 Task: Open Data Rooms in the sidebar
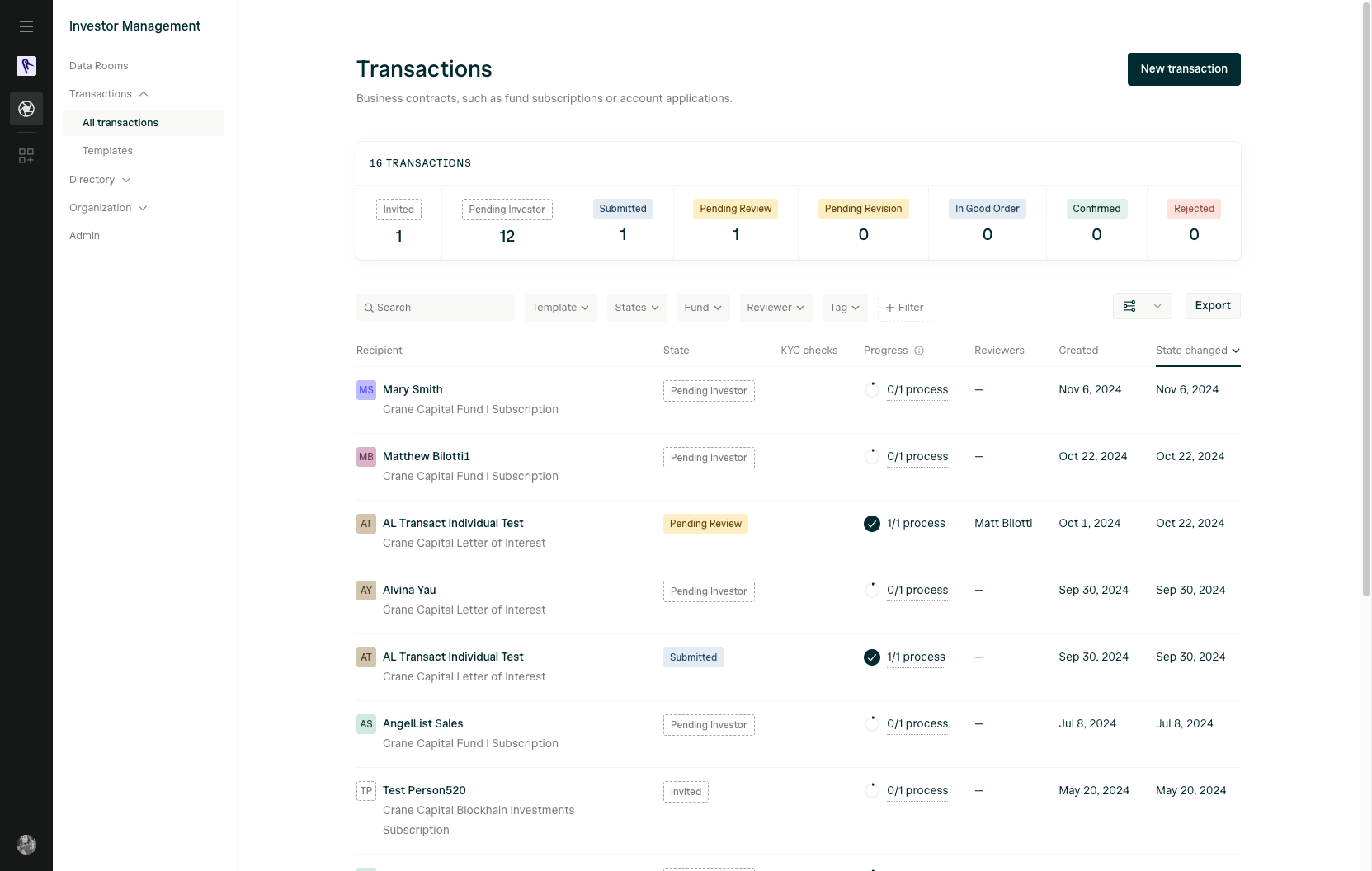tap(99, 66)
